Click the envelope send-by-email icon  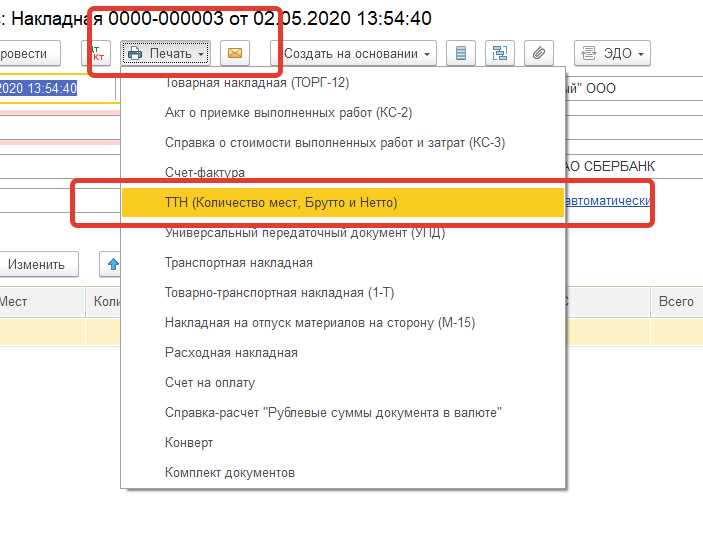click(x=235, y=53)
